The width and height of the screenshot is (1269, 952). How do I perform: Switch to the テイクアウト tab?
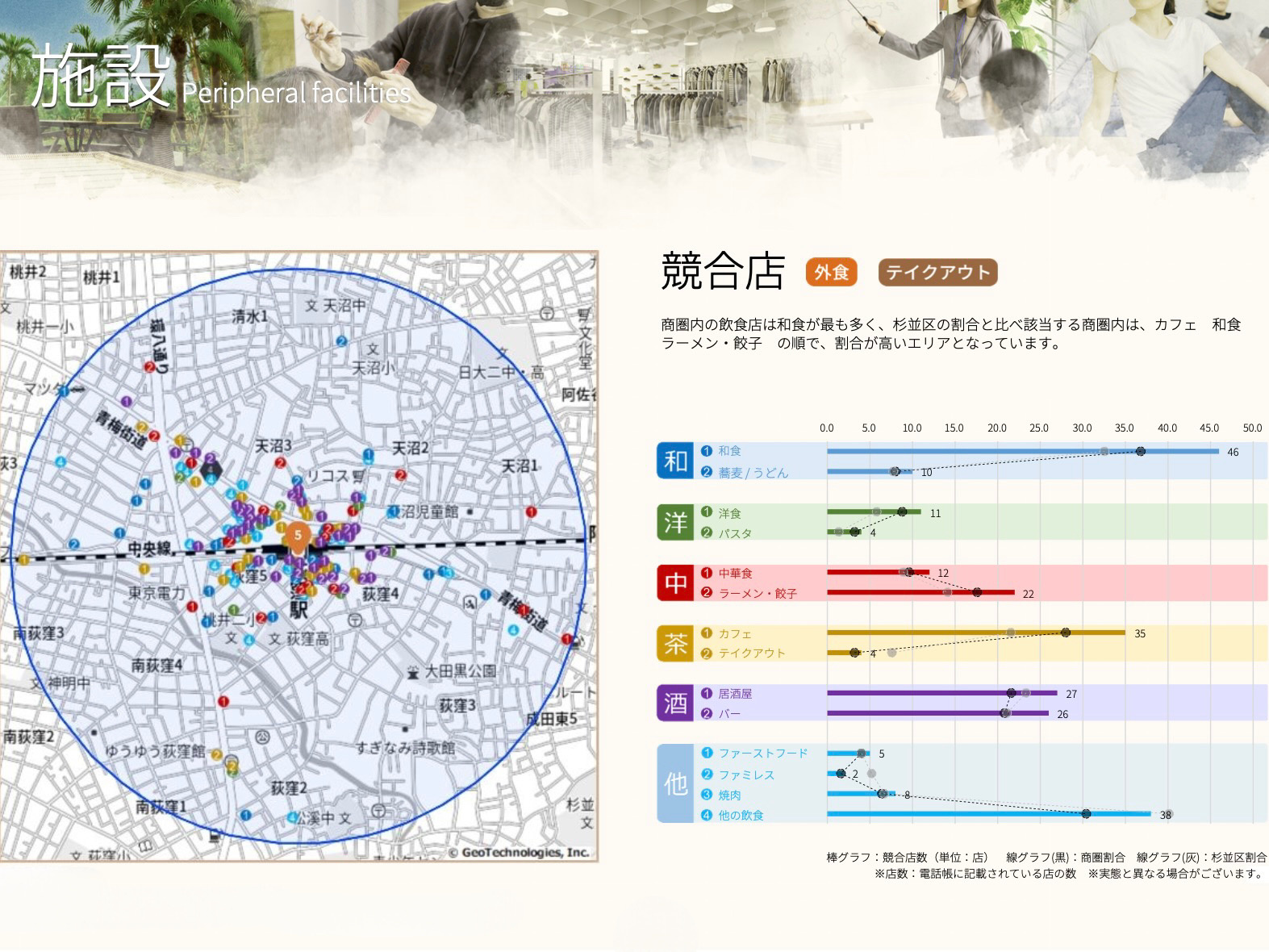point(937,273)
